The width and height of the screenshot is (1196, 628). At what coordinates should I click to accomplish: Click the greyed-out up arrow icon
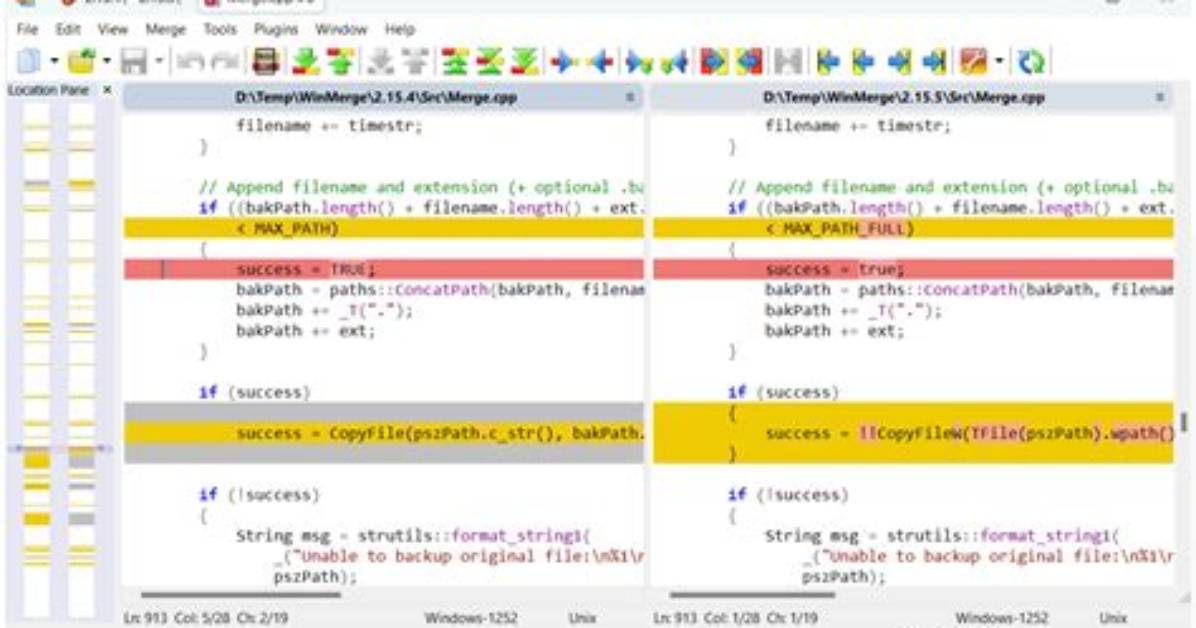click(415, 61)
